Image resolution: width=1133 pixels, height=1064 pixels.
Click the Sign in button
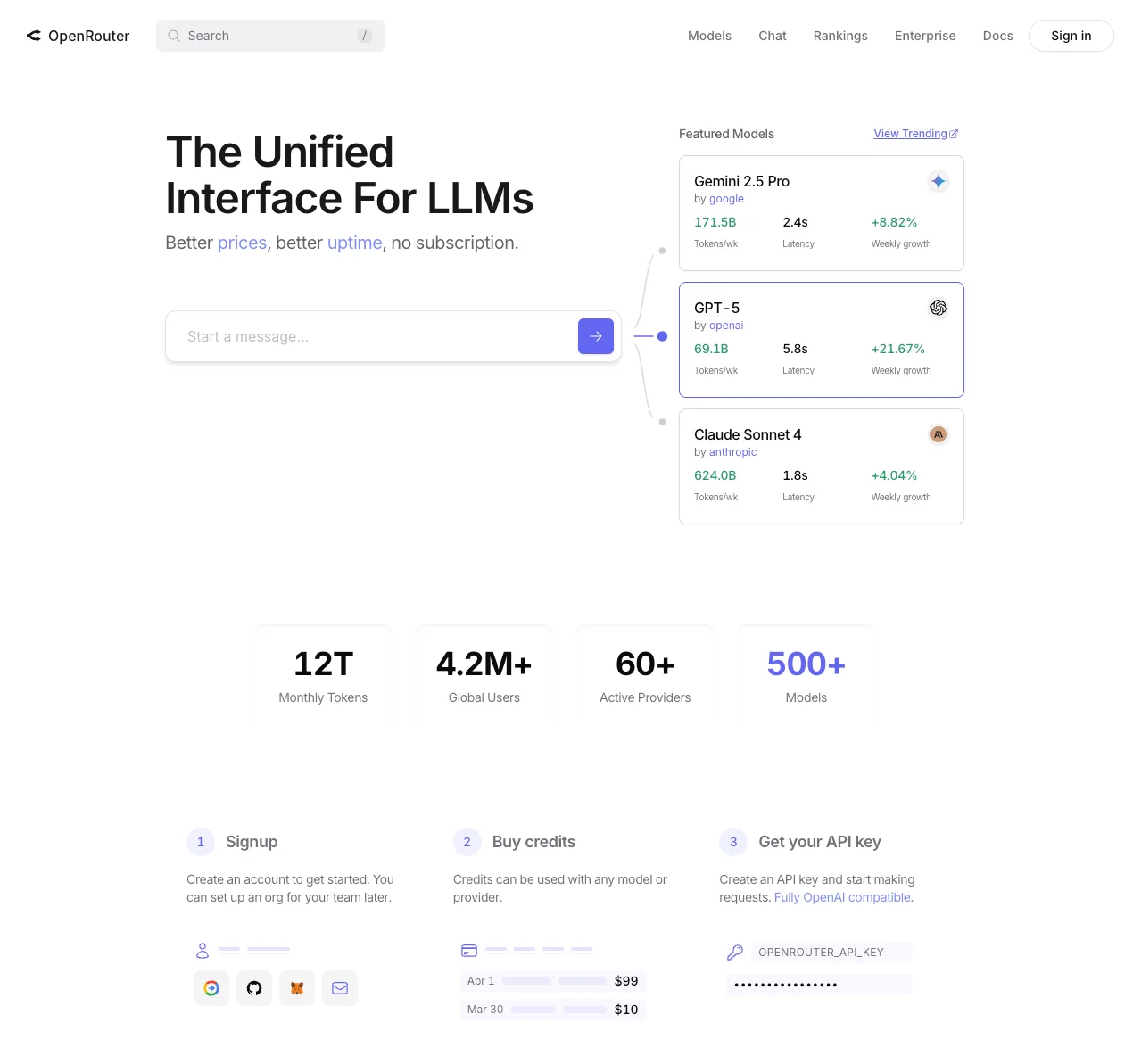pyautogui.click(x=1071, y=36)
